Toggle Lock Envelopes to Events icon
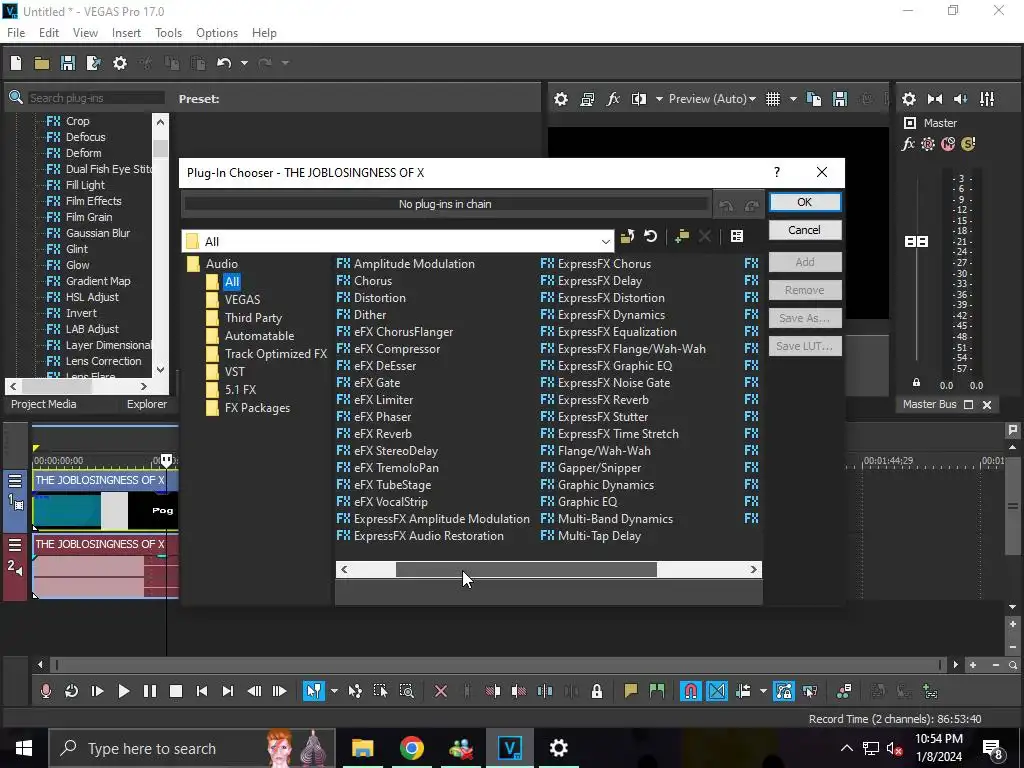This screenshot has height=768, width=1024. (x=784, y=691)
